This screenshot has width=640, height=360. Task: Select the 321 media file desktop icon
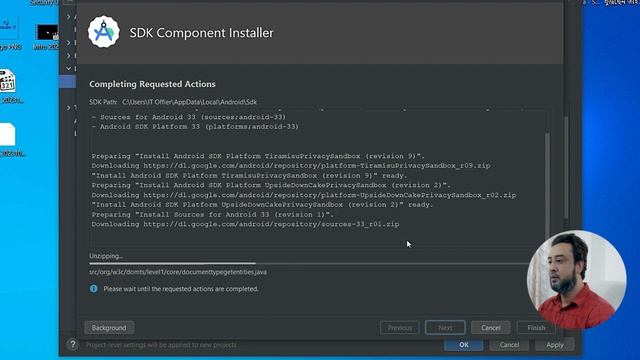pos(7,80)
